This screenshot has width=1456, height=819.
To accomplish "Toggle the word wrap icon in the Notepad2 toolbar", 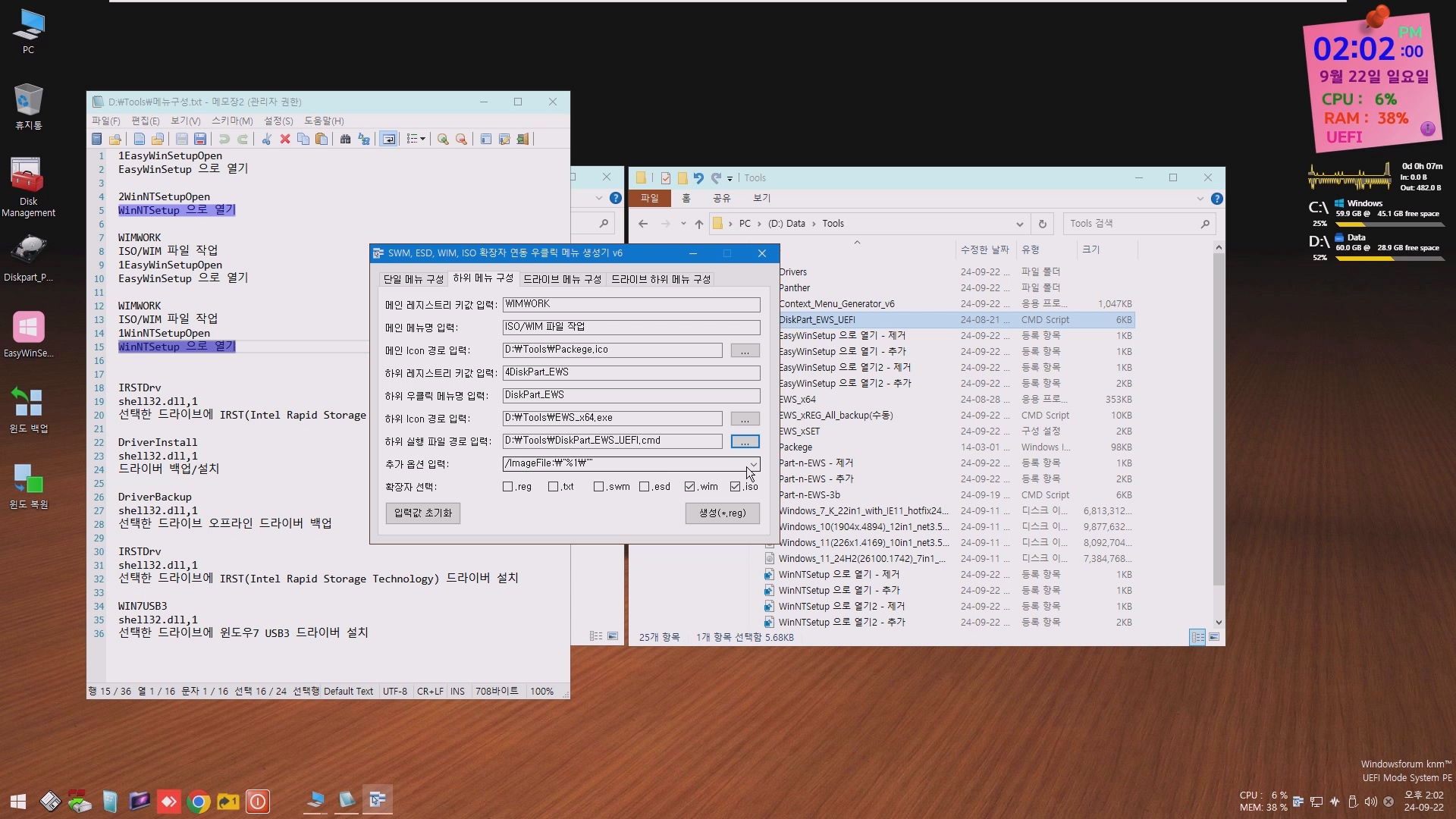I will pos(388,139).
